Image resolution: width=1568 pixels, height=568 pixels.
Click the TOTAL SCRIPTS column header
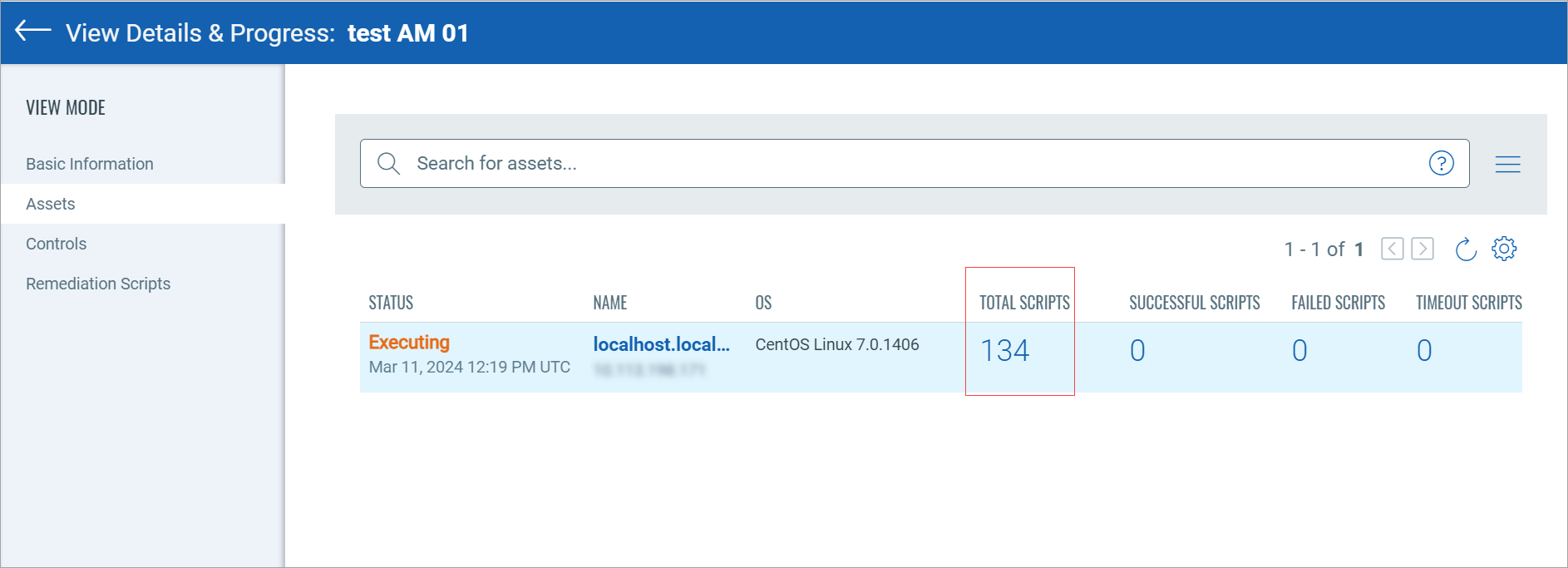pos(1024,303)
